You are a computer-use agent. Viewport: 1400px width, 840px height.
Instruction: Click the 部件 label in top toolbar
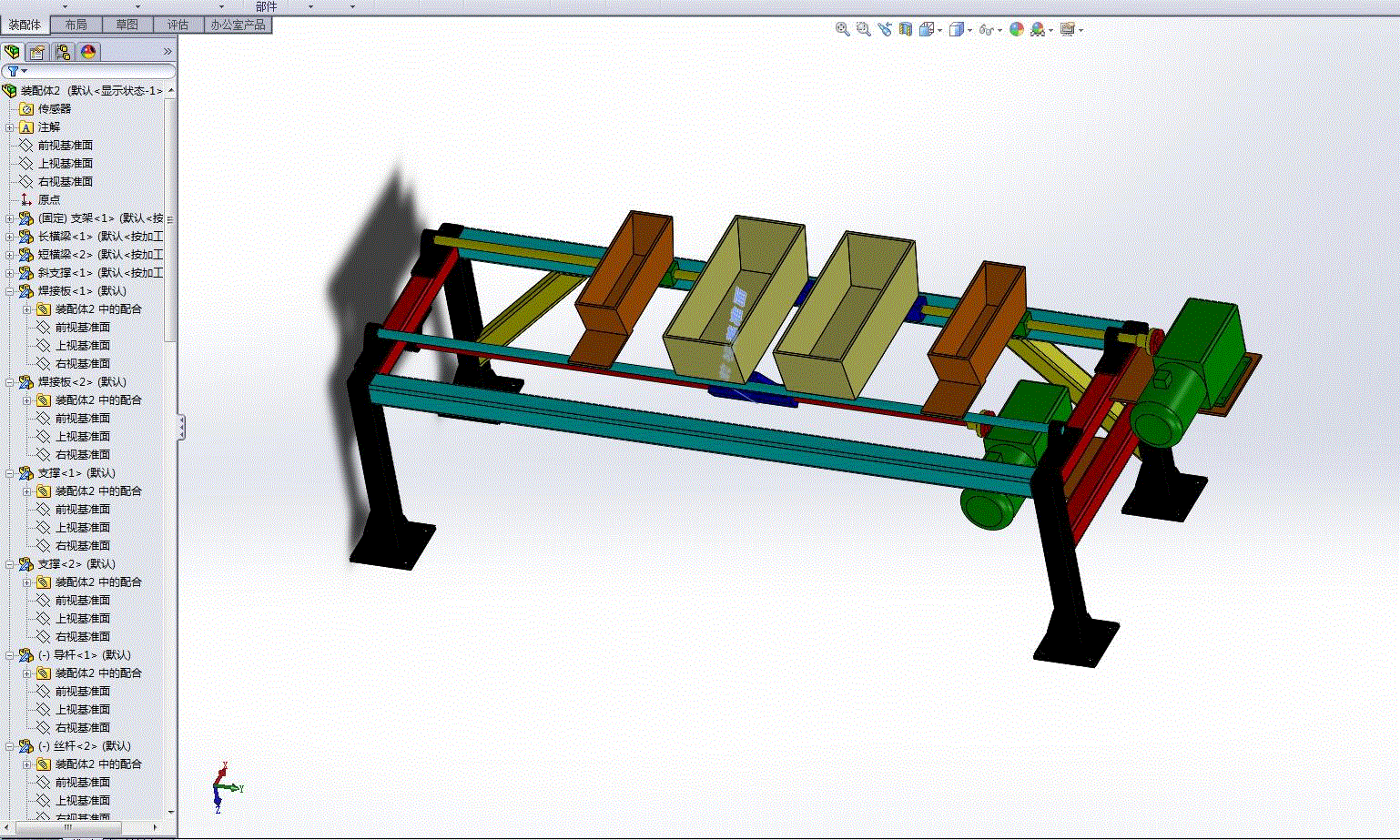tap(266, 6)
